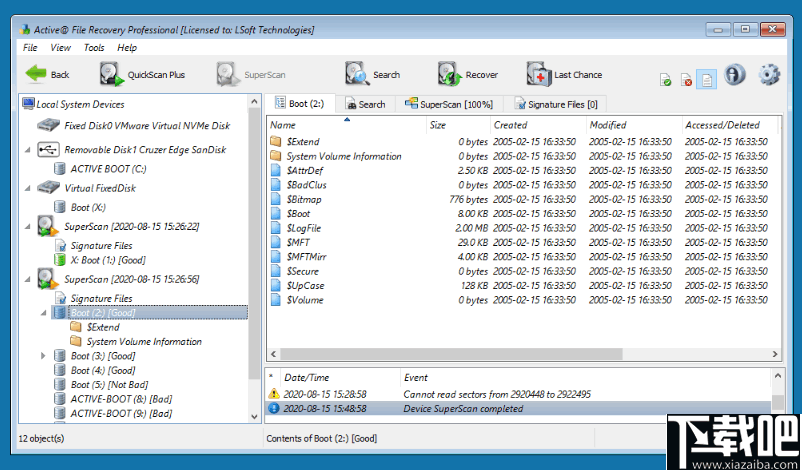This screenshot has height=470, width=802.
Task: Select the 'Device SuperScan completed' log entry
Action: click(x=518, y=408)
